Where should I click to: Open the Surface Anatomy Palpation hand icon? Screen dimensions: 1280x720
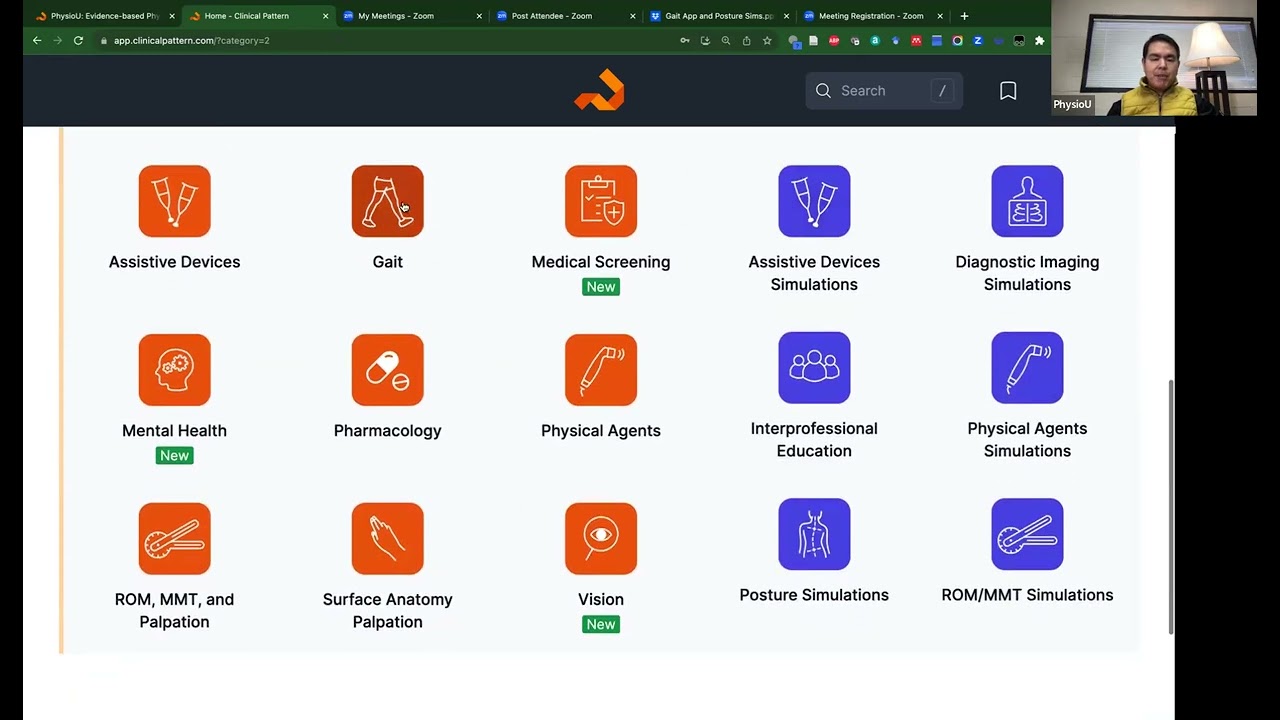387,539
